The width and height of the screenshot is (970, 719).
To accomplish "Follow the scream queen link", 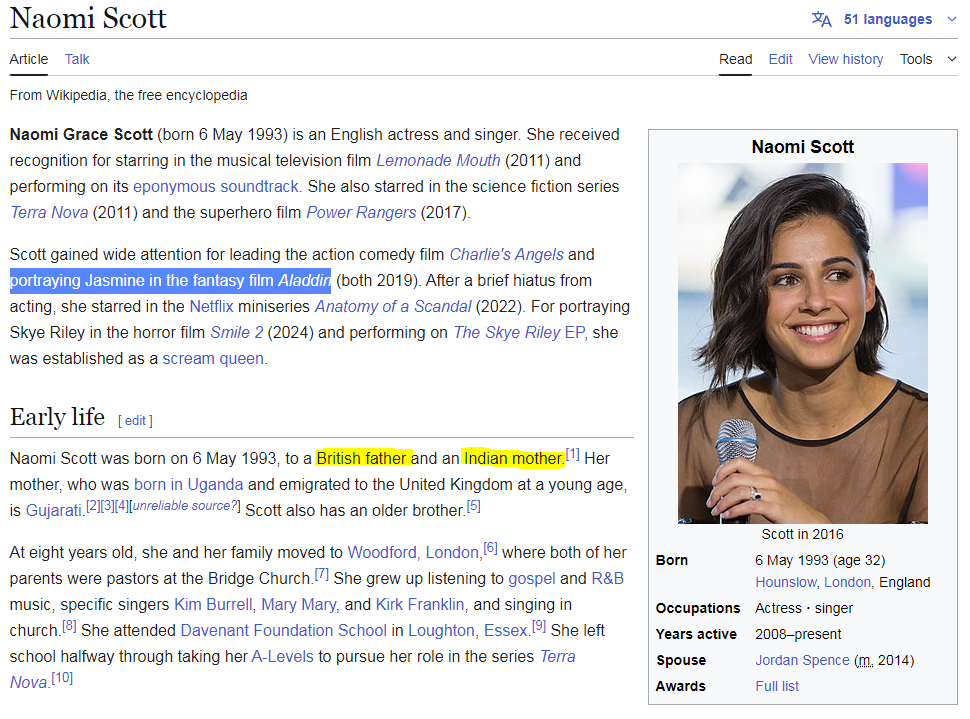I will (213, 358).
